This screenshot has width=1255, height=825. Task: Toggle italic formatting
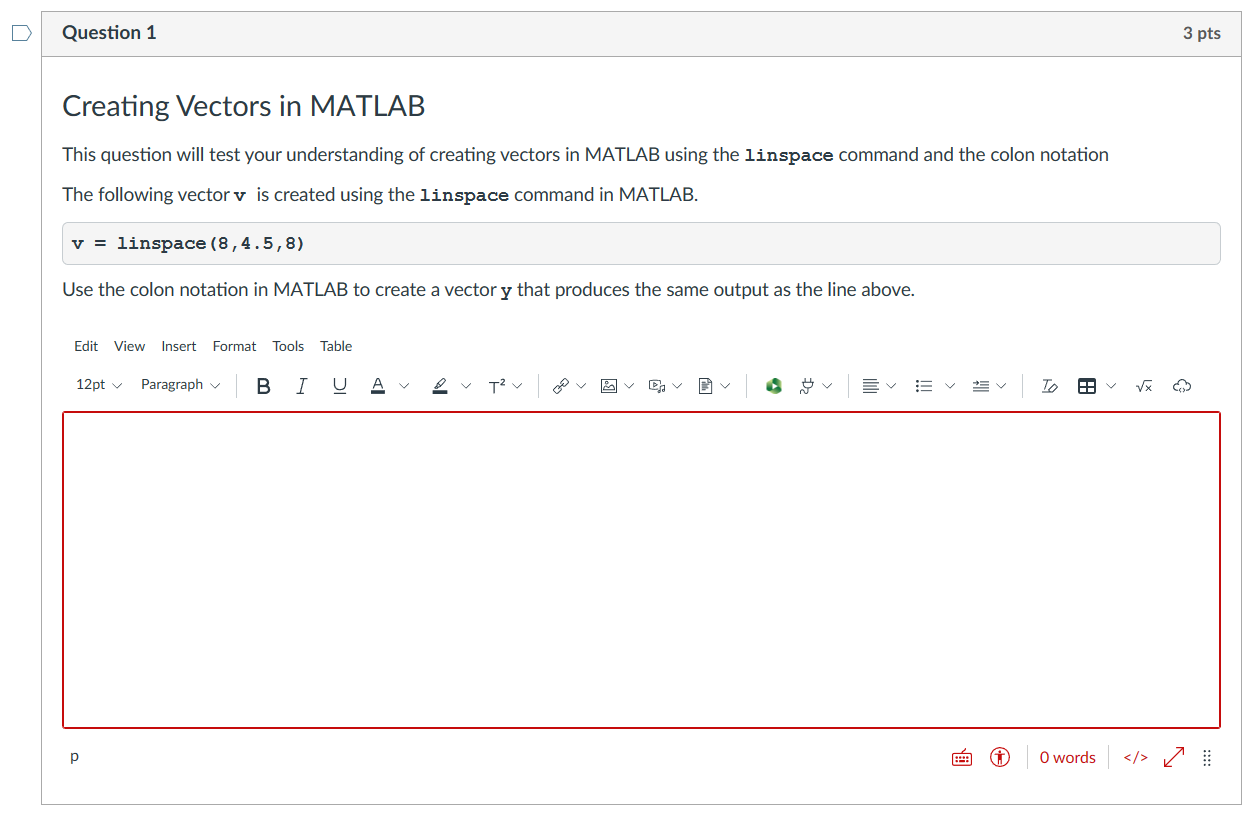[x=301, y=385]
